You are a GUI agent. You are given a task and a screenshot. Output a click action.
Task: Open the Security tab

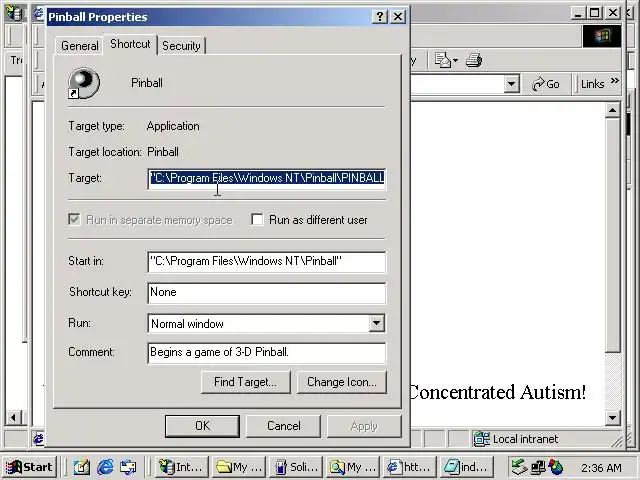click(181, 46)
